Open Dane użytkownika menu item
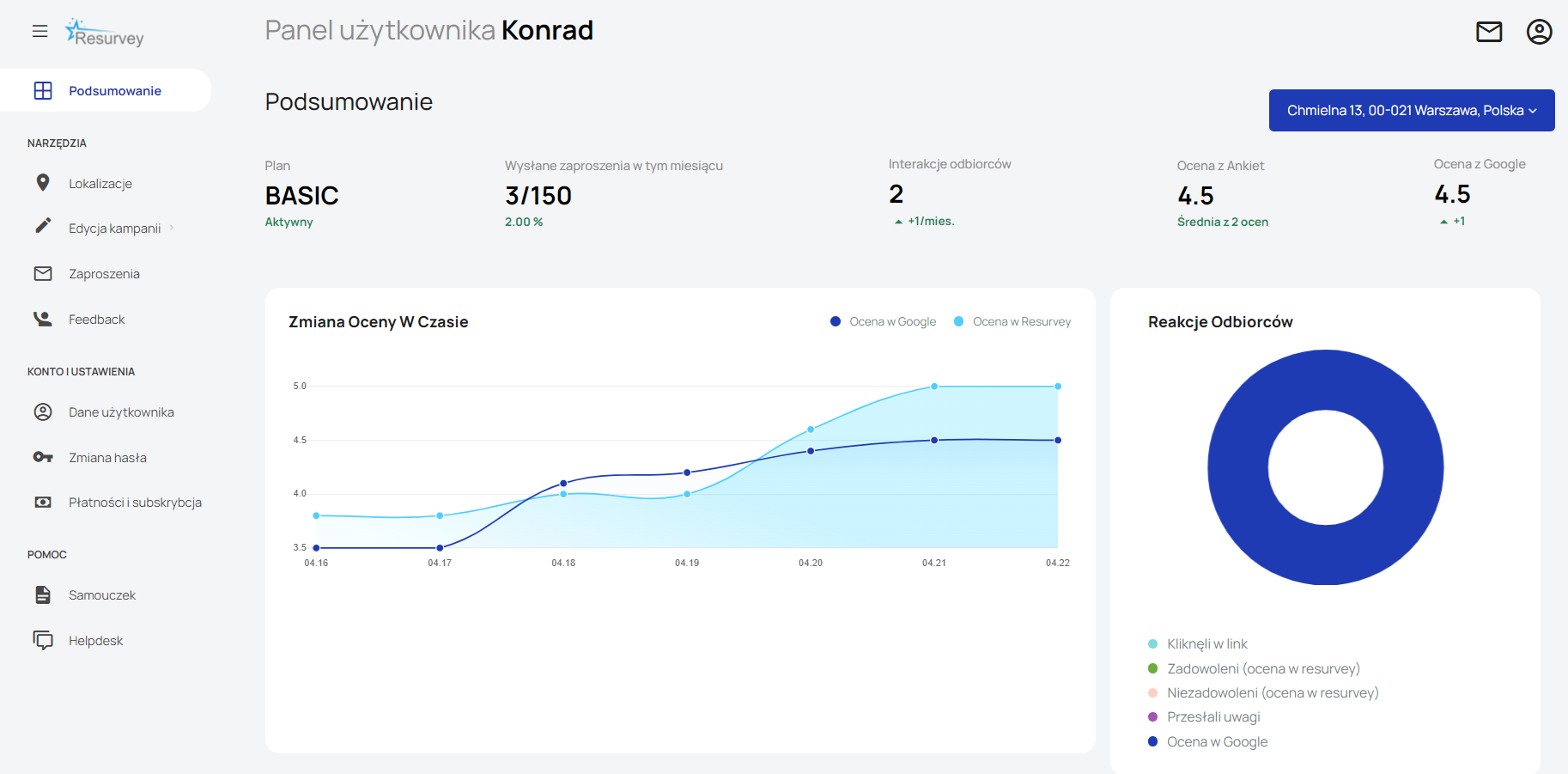Image resolution: width=1568 pixels, height=774 pixels. (x=121, y=411)
